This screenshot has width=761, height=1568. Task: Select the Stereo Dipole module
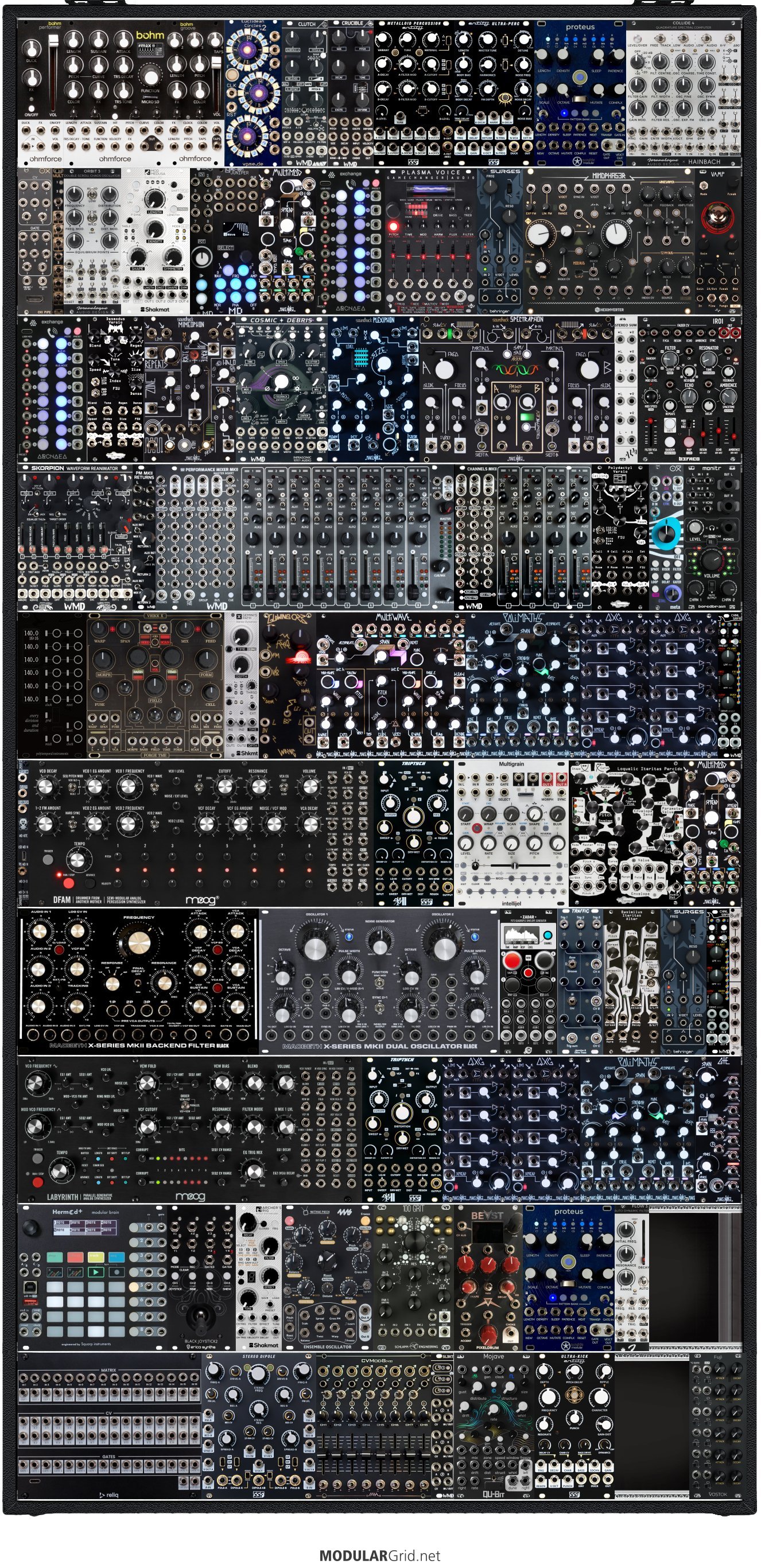258,1426
